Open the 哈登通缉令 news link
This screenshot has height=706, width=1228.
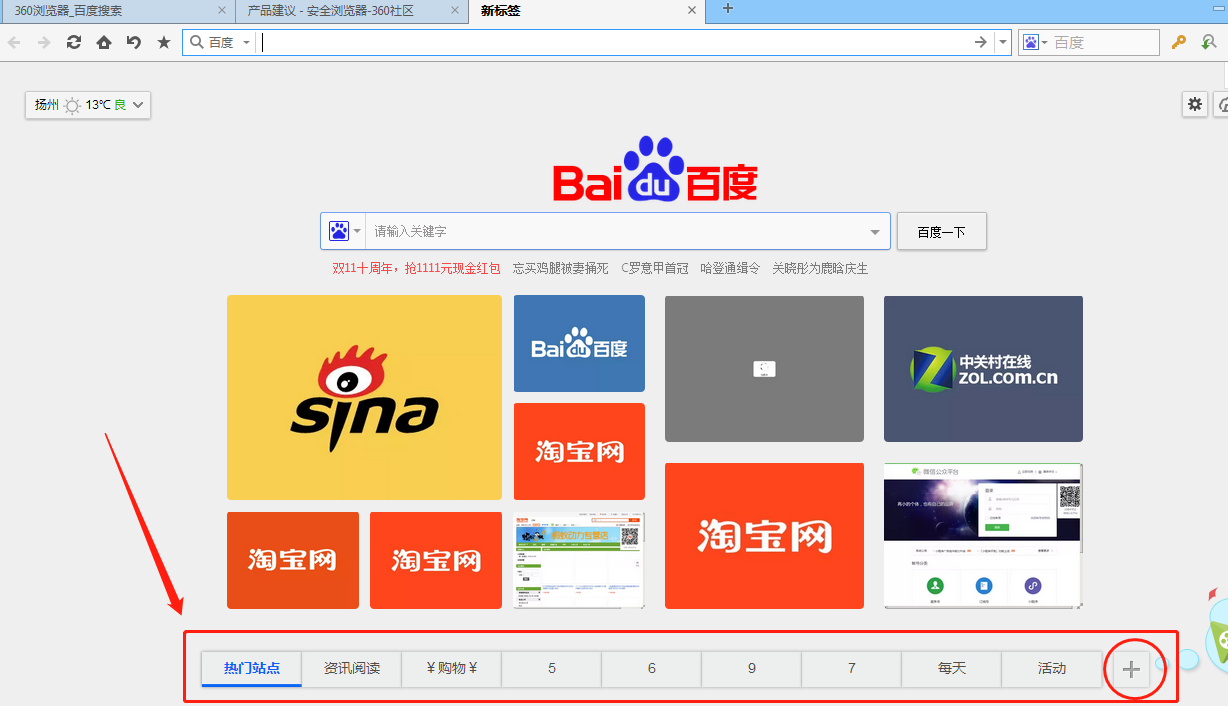(x=730, y=268)
